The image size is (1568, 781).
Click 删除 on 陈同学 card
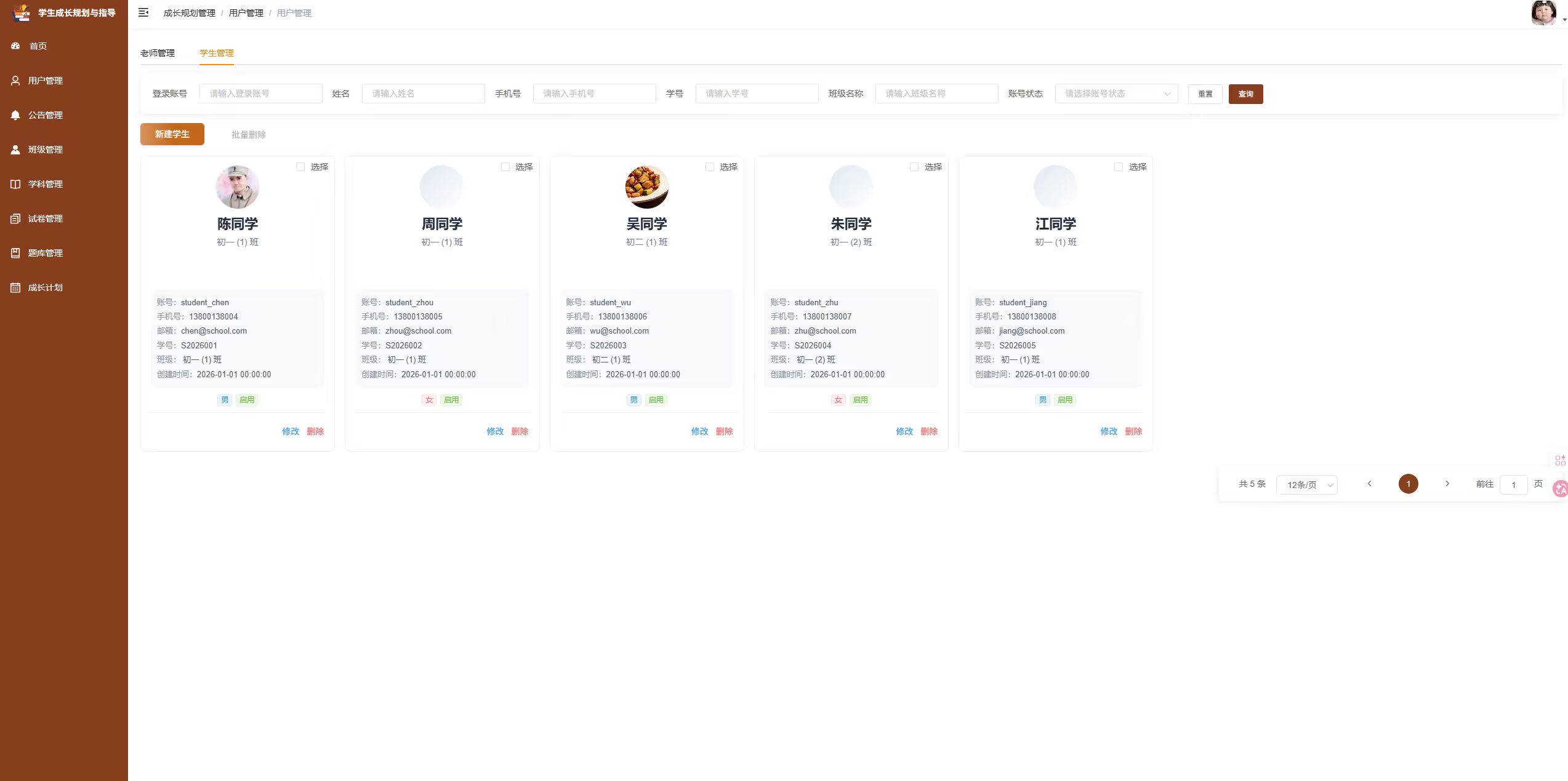pyautogui.click(x=315, y=431)
